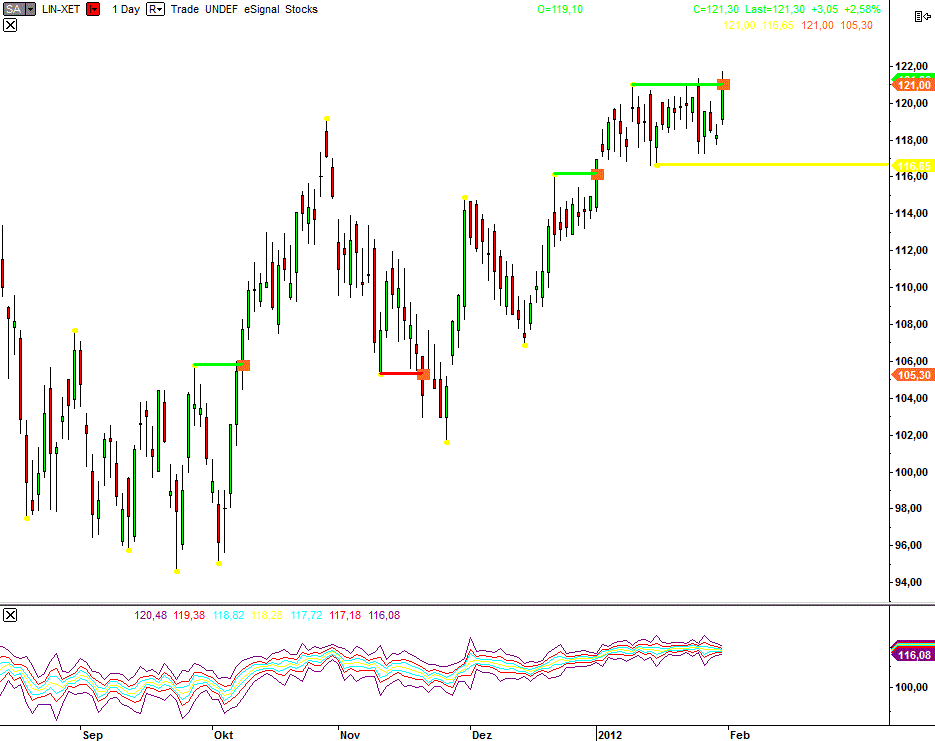The height and width of the screenshot is (741, 935).
Task: Click the Nov label on the time axis
Action: [x=349, y=735]
